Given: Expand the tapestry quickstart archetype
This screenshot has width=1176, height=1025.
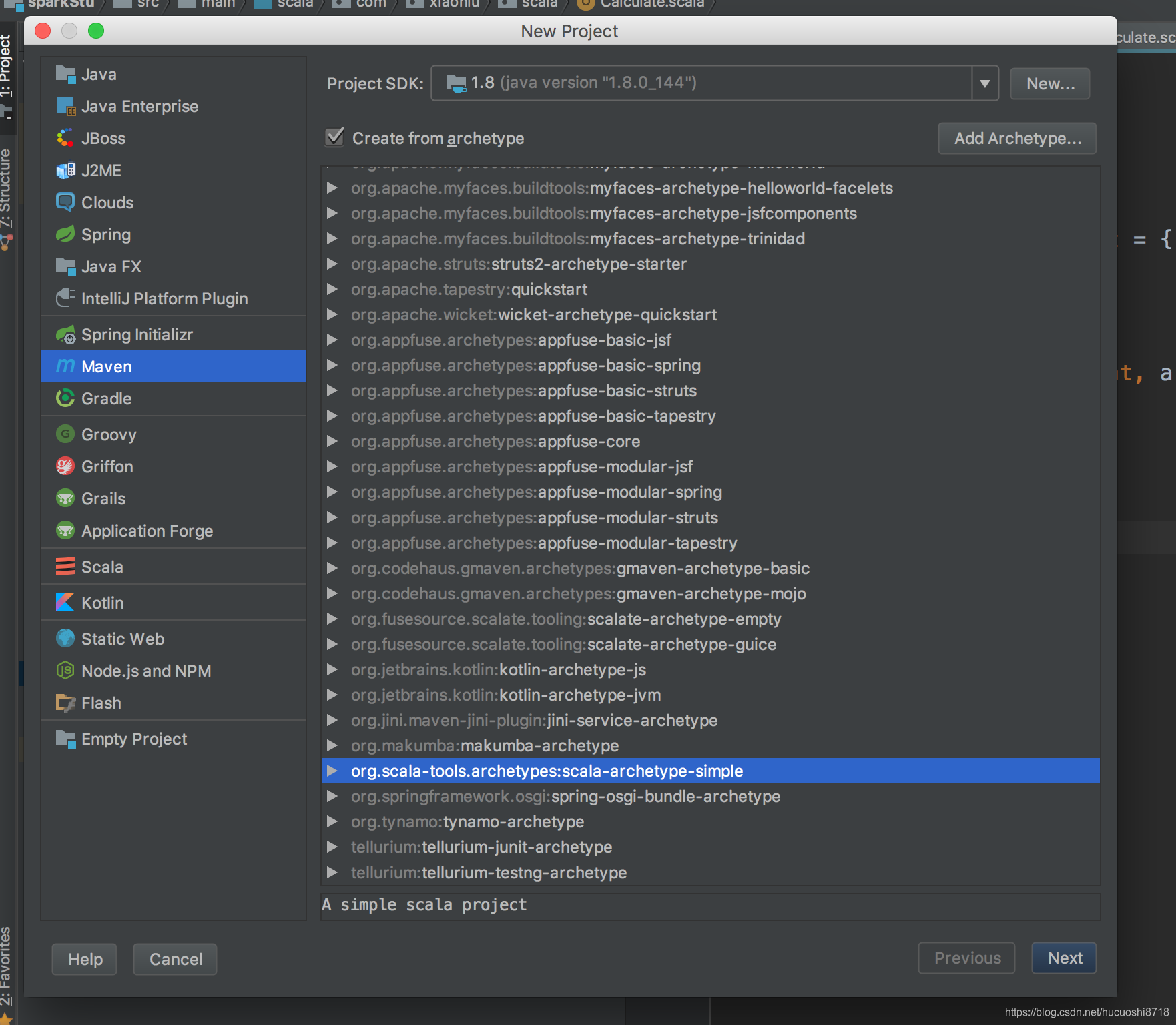Looking at the screenshot, I should (332, 290).
